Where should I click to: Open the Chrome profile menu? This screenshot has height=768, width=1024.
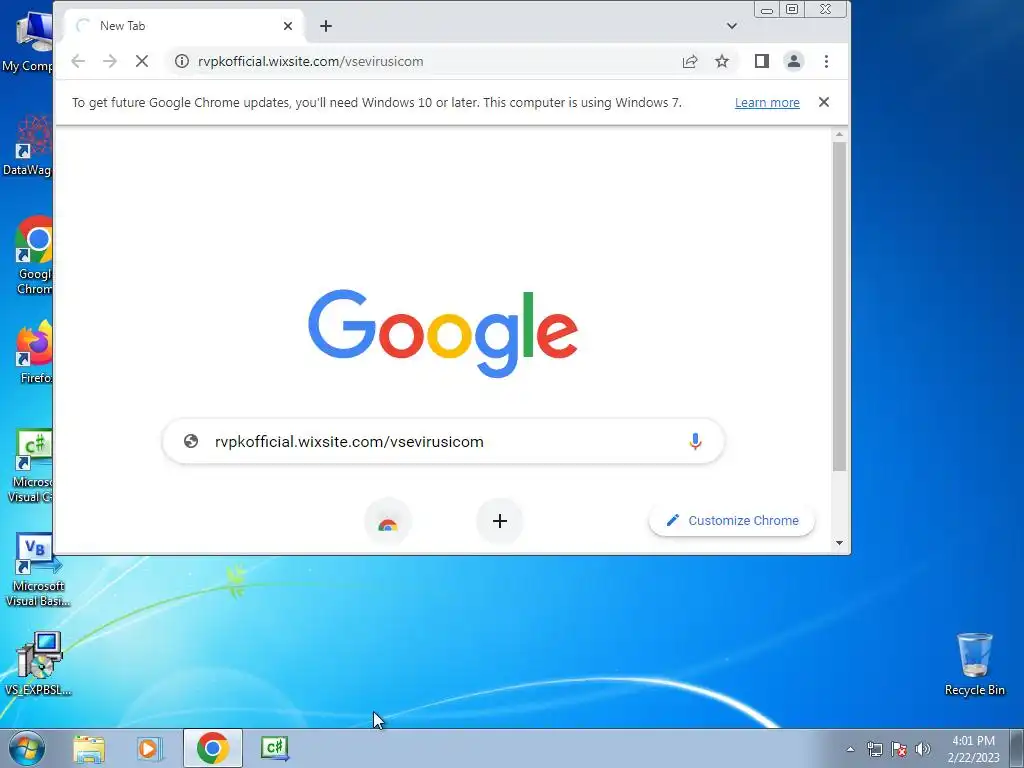click(x=793, y=61)
